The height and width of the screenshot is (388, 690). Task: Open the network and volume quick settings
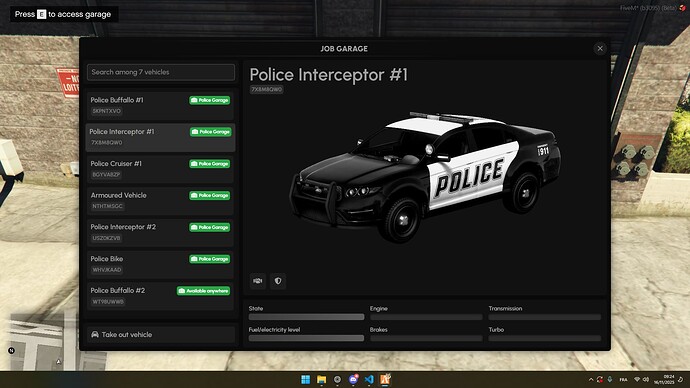[x=641, y=379]
